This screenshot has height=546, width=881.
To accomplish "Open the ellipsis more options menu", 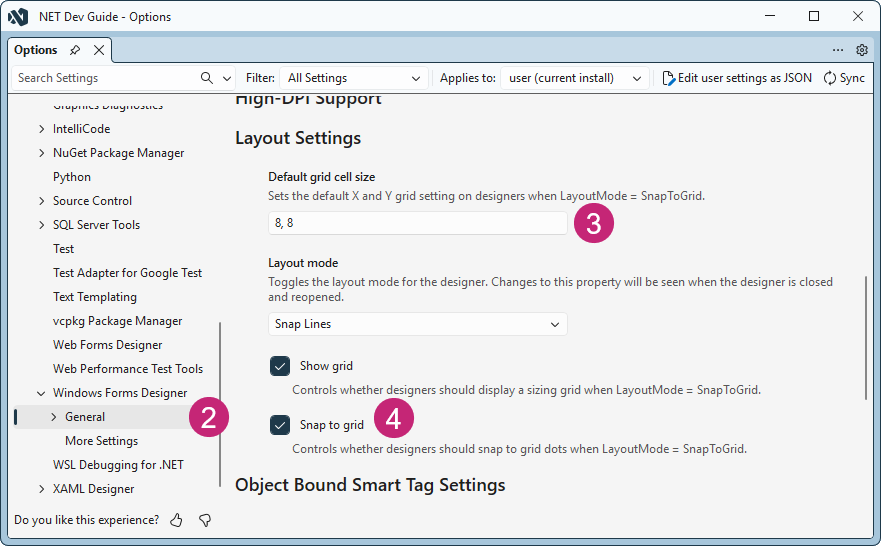I will coord(838,50).
